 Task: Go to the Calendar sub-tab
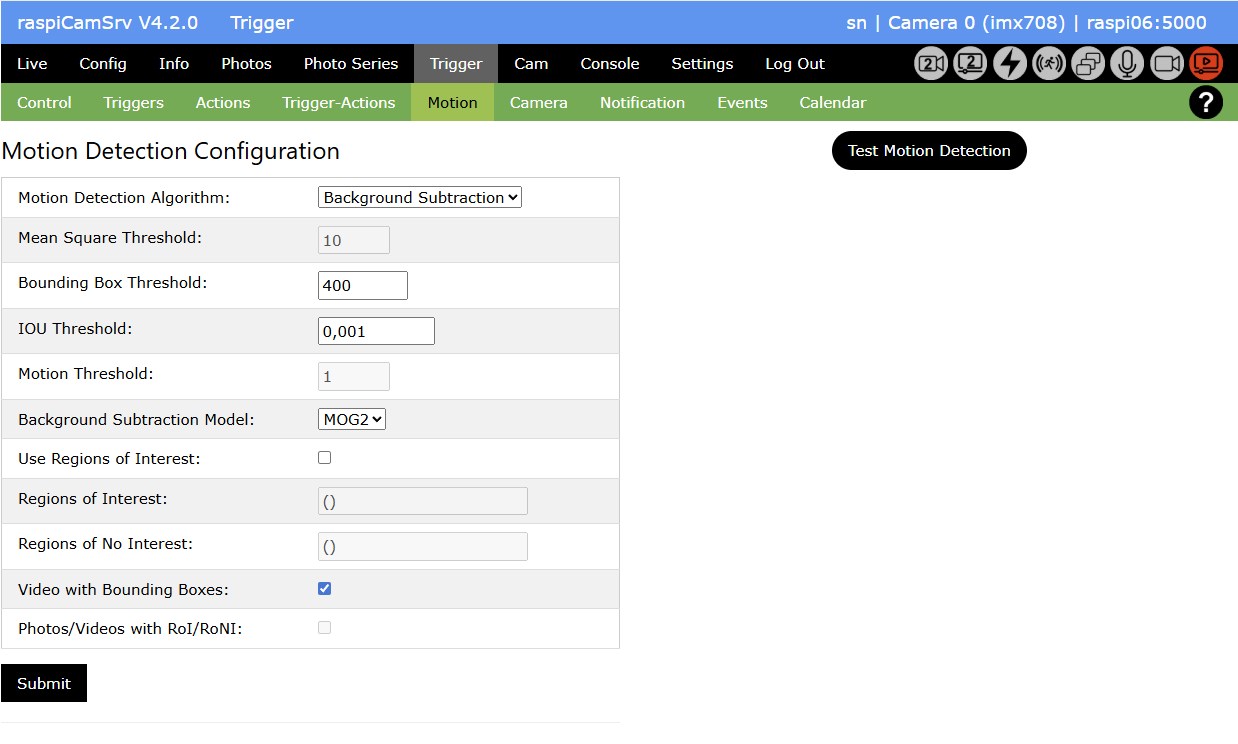832,102
